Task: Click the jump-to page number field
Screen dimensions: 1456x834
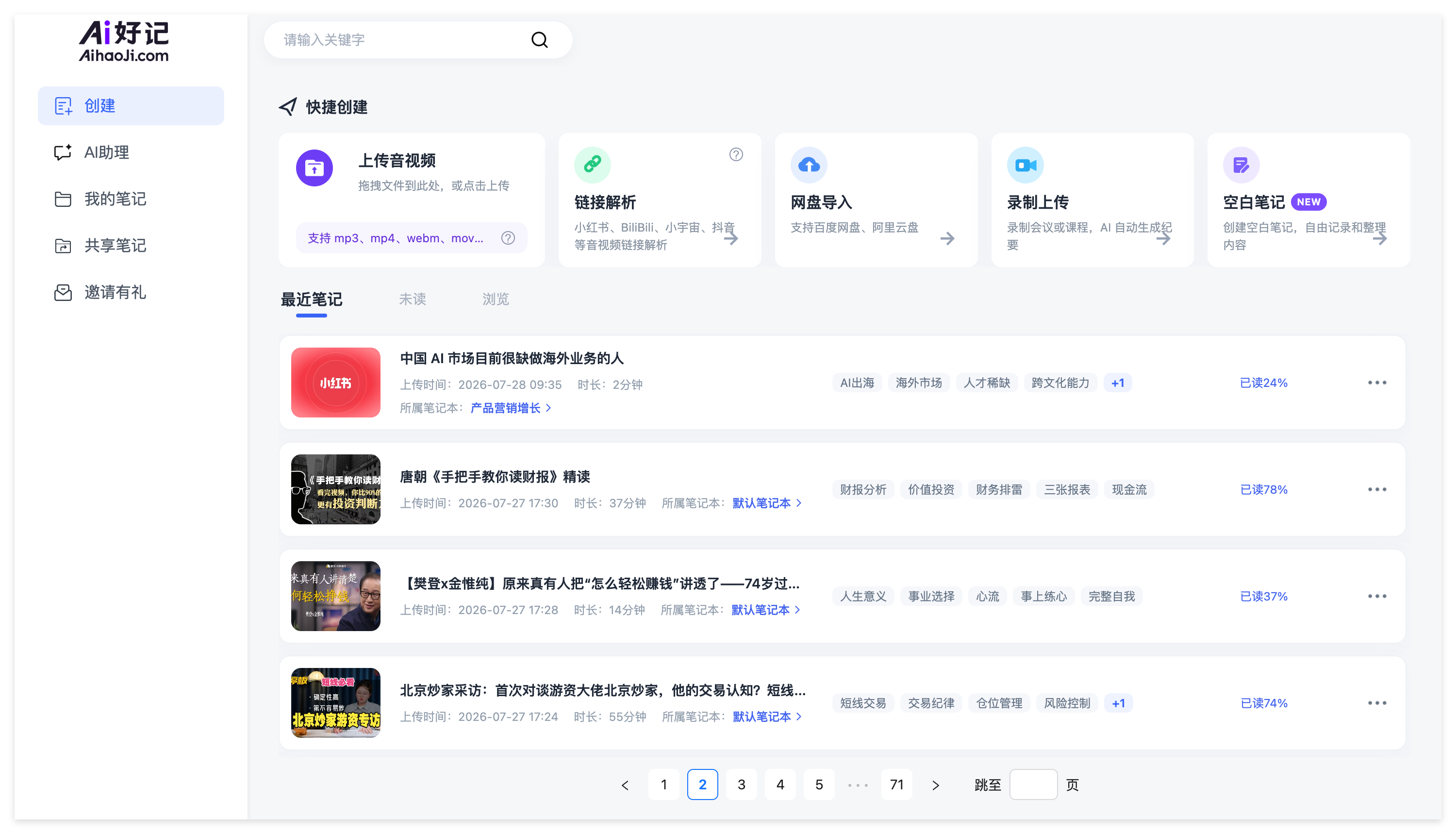Action: [x=1033, y=784]
